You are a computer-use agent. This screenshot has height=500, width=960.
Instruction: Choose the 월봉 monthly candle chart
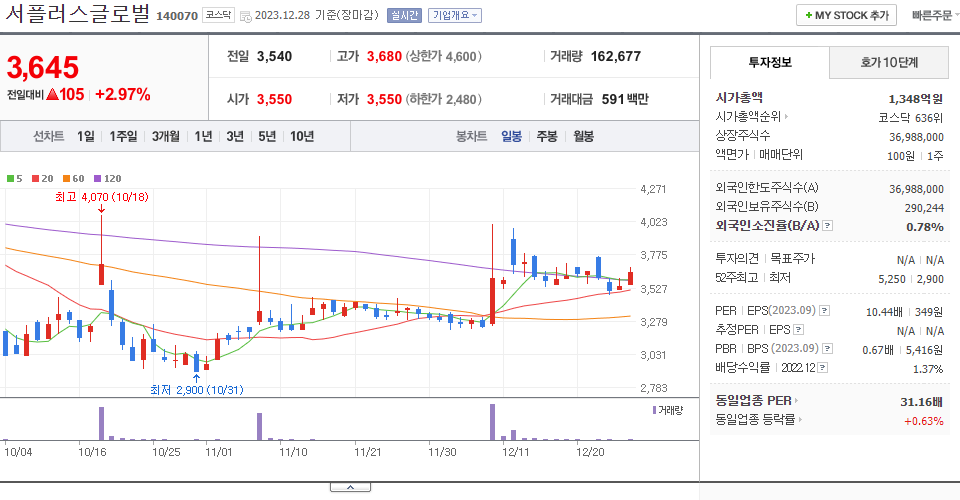click(x=583, y=136)
